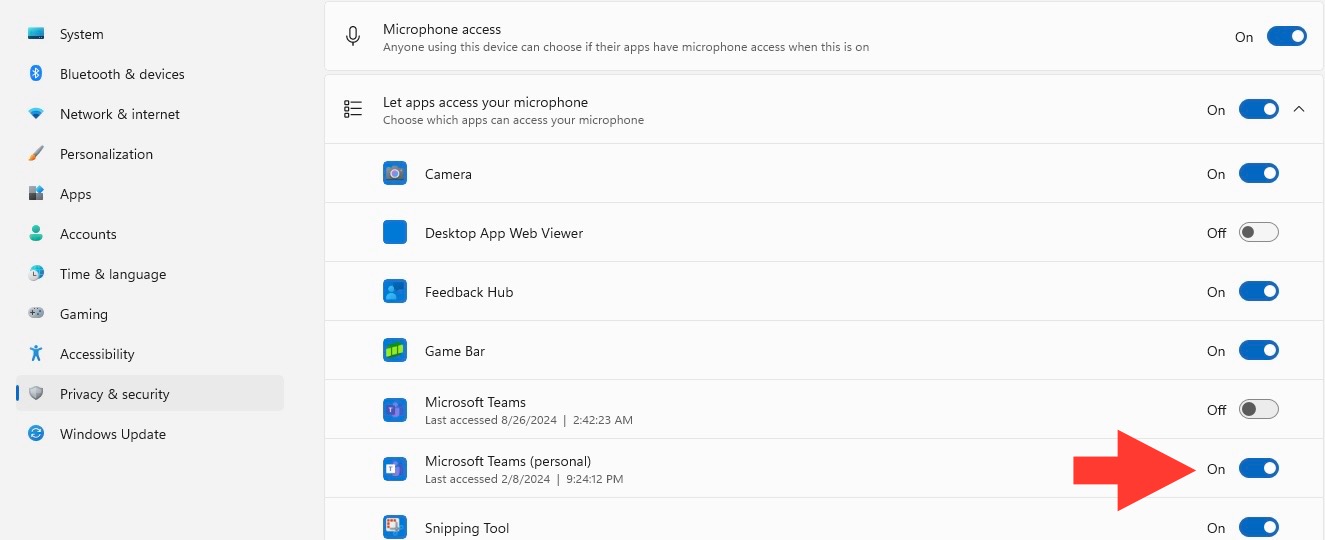Open the Apps sidebar icon
The image size is (1325, 540).
(x=36, y=194)
